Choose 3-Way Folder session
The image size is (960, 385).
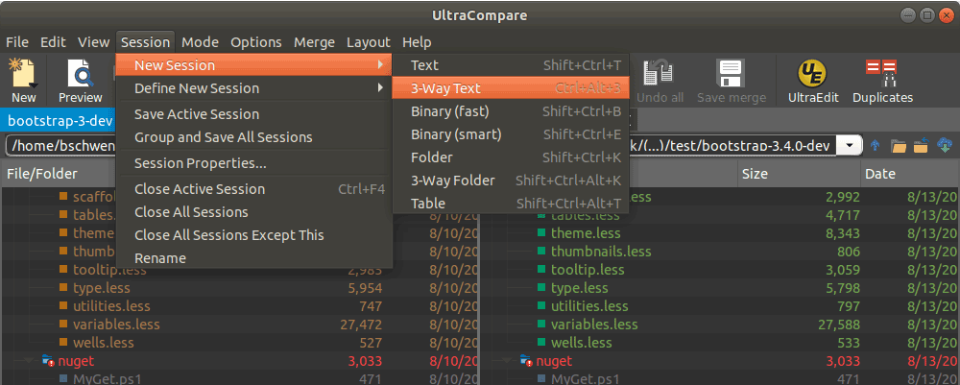[x=511, y=181]
